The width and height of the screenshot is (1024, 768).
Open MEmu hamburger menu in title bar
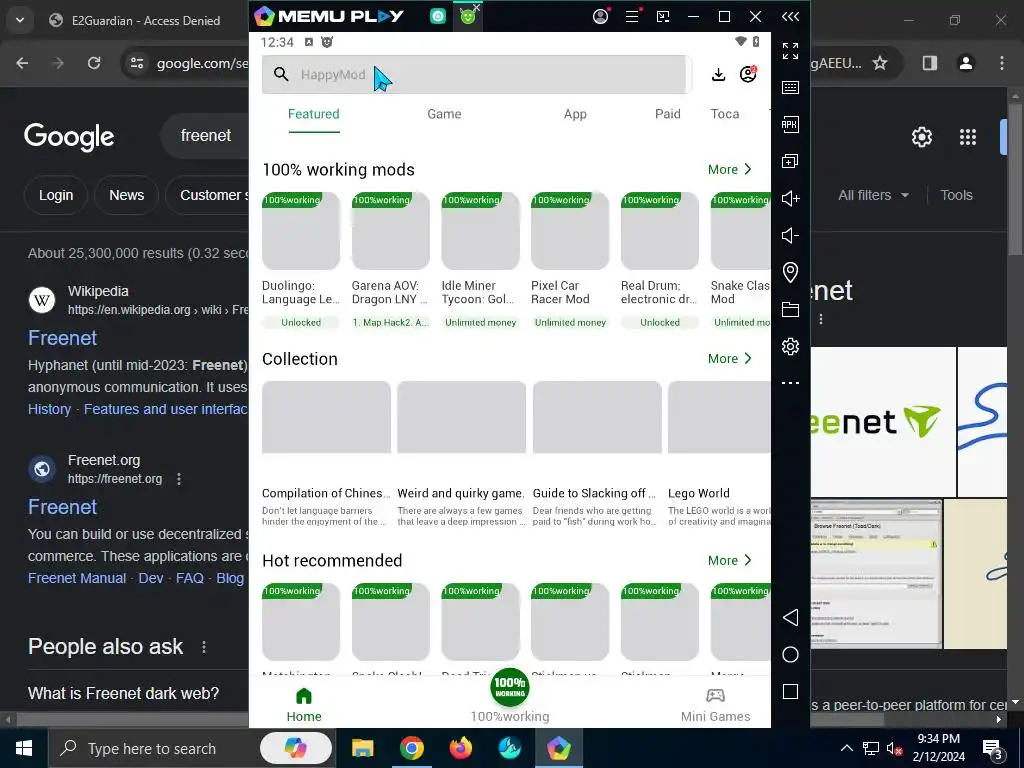[632, 16]
